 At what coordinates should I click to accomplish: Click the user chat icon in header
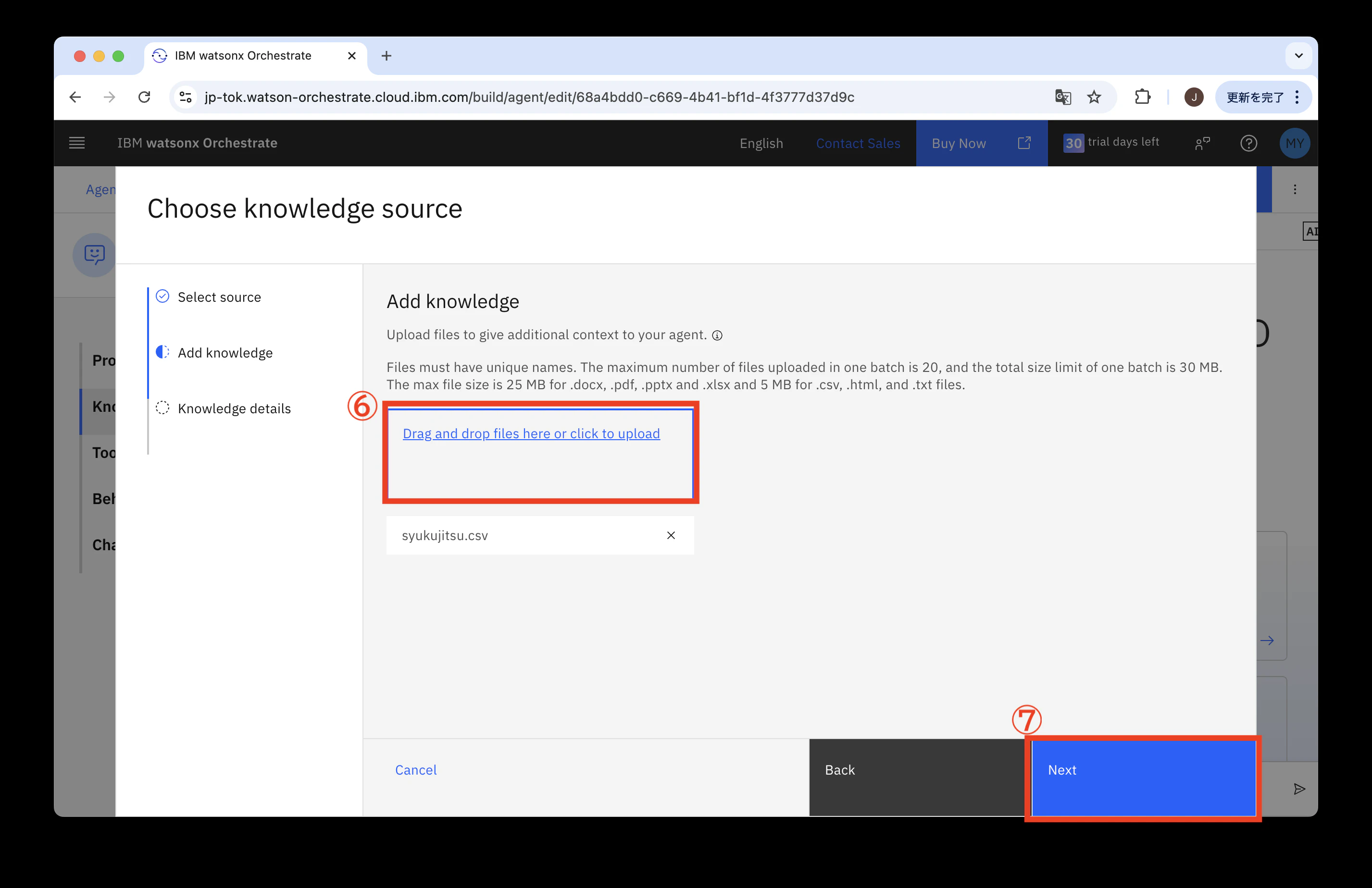click(x=1202, y=143)
